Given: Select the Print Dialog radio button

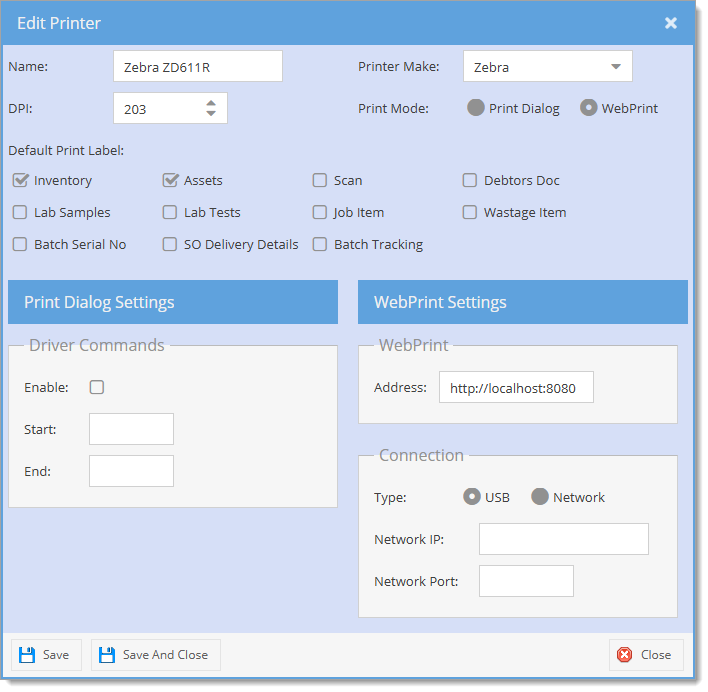Looking at the screenshot, I should pyautogui.click(x=475, y=108).
